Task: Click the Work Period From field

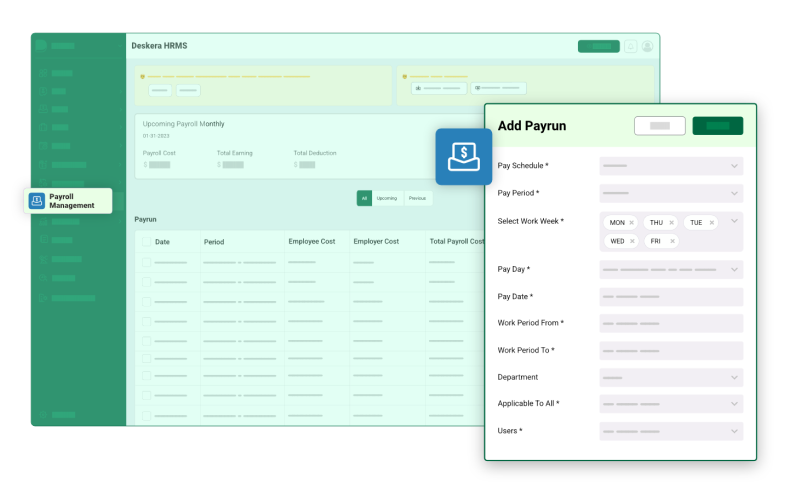Action: click(x=671, y=323)
